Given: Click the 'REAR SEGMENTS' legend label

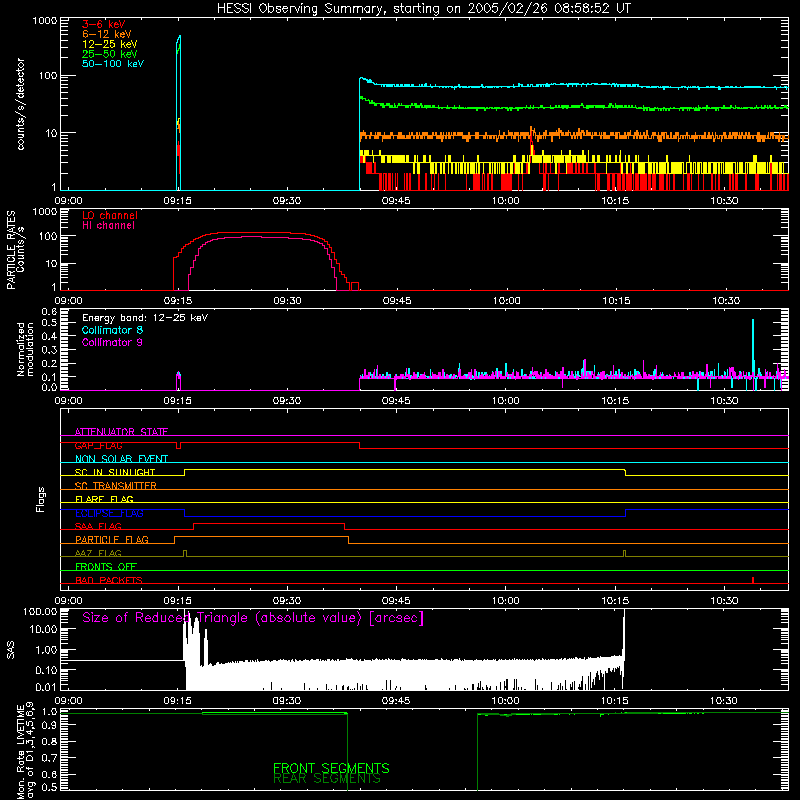Looking at the screenshot, I should 327,778.
